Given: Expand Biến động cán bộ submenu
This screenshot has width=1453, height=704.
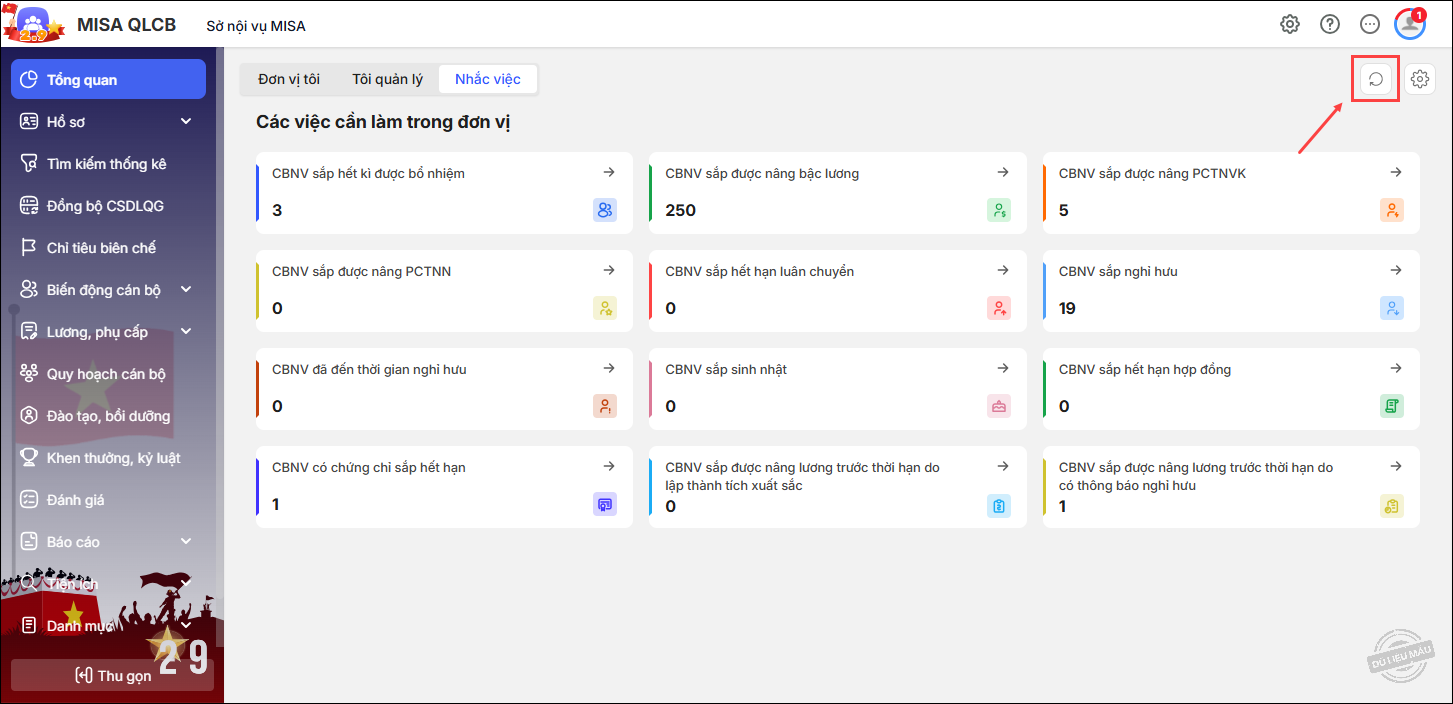Looking at the screenshot, I should click(185, 290).
